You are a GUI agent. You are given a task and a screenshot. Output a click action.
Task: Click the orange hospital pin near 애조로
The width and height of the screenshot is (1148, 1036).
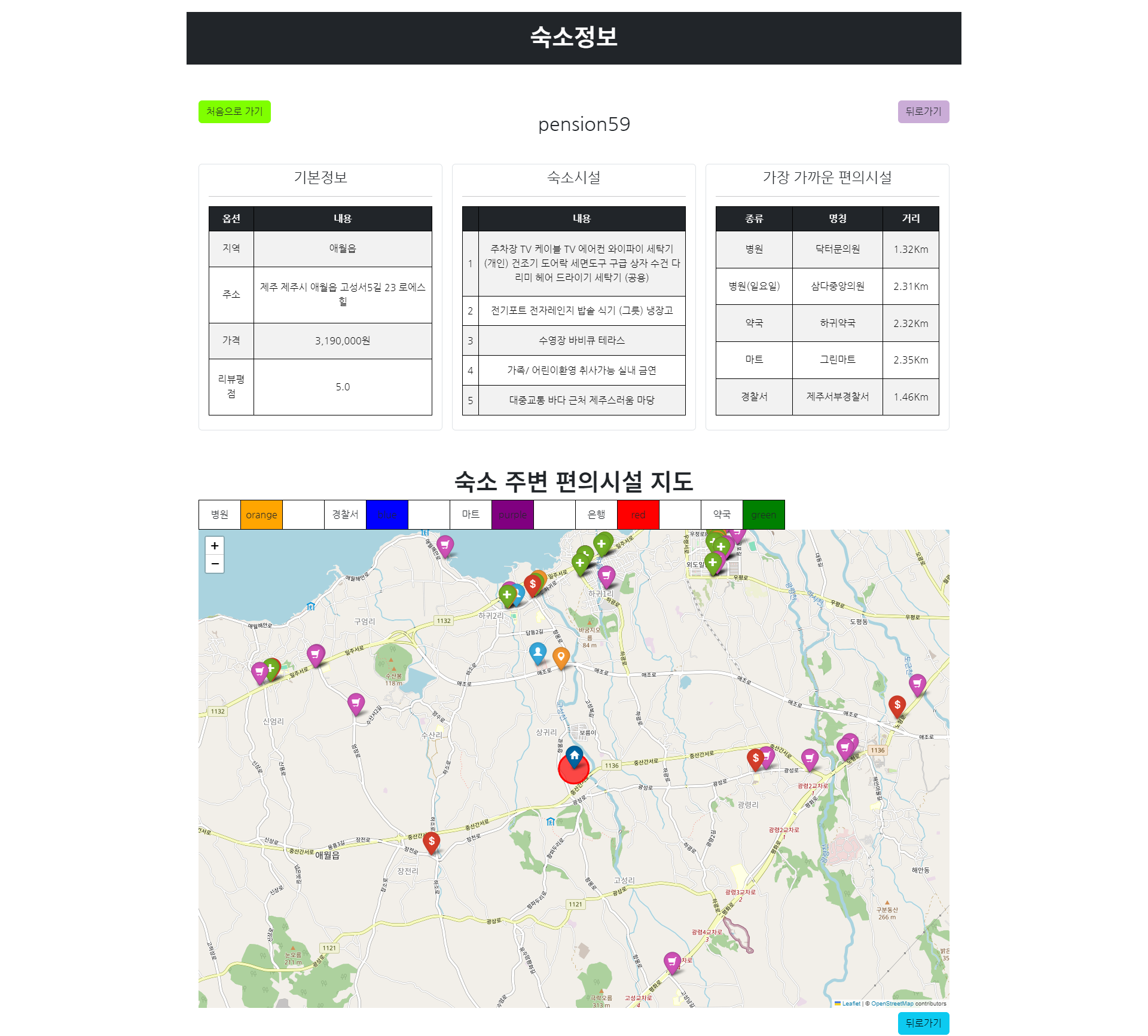(561, 656)
